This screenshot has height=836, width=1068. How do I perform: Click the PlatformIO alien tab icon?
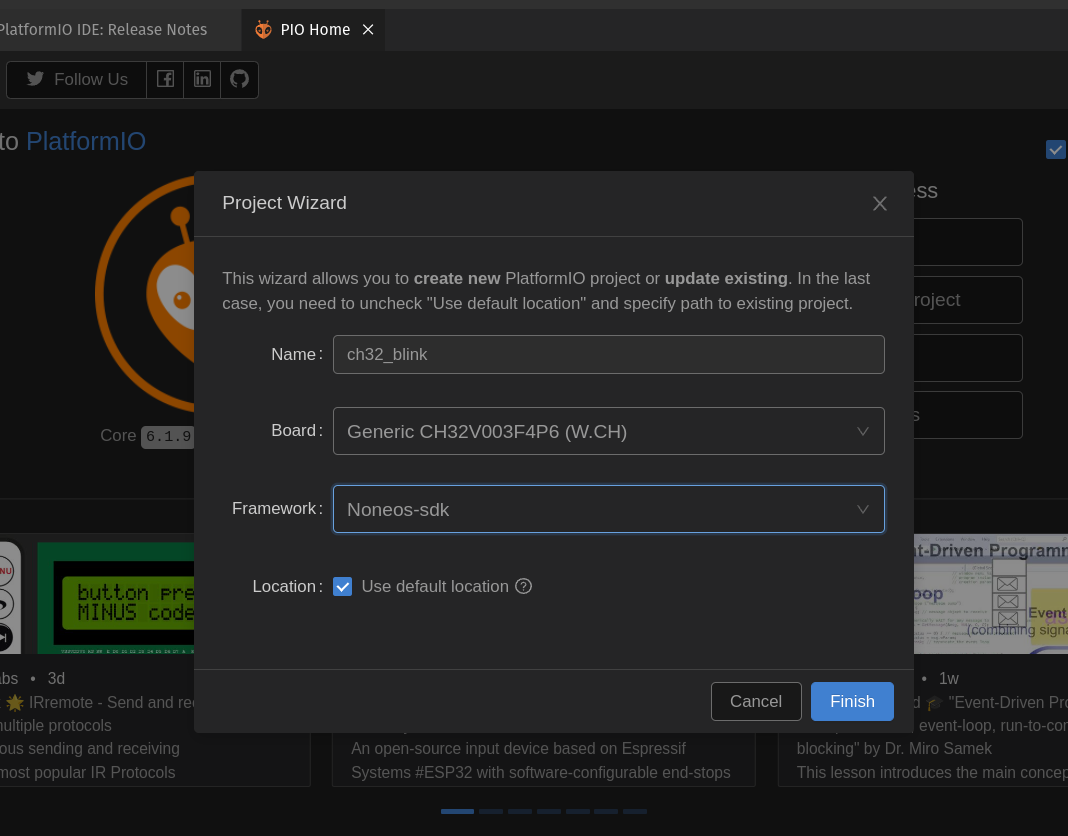tap(263, 30)
